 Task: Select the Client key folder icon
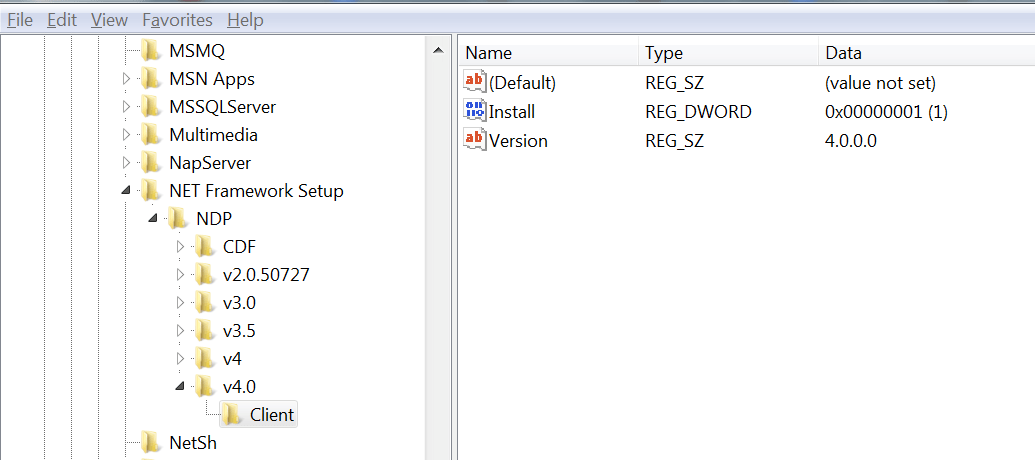pos(232,415)
